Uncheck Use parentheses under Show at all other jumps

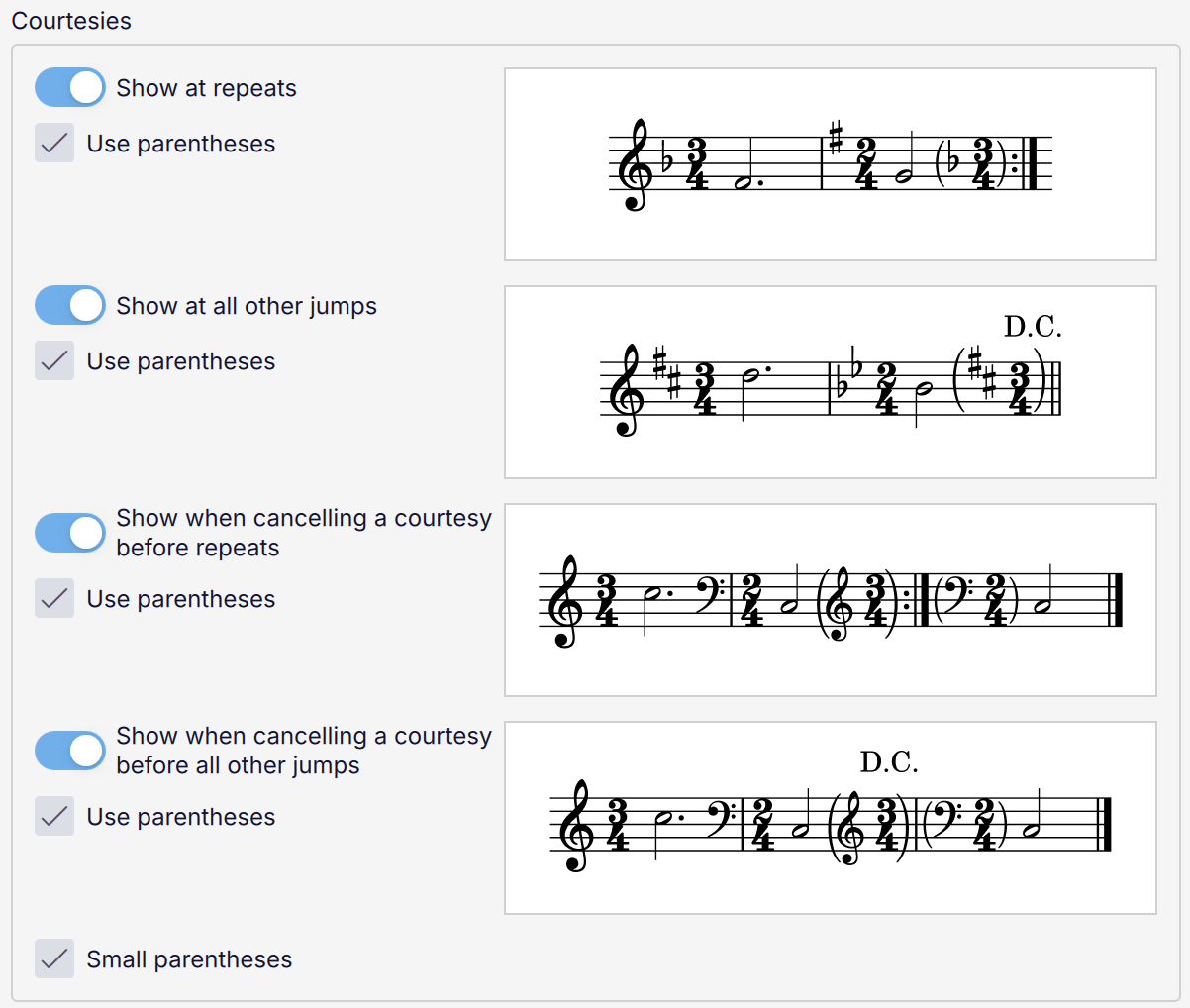pos(54,361)
